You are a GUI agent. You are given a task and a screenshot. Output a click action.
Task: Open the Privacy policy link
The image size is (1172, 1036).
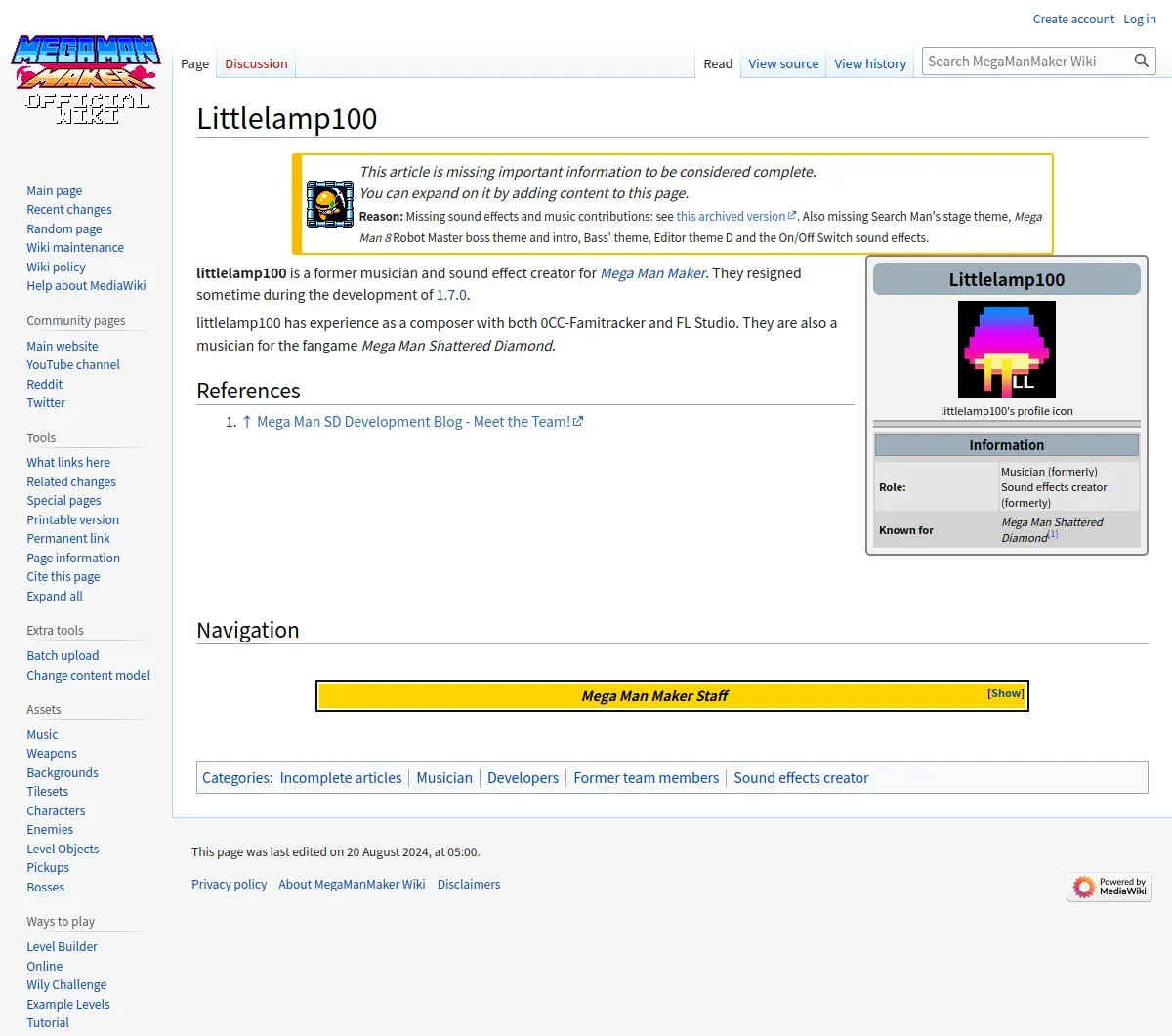click(x=230, y=884)
